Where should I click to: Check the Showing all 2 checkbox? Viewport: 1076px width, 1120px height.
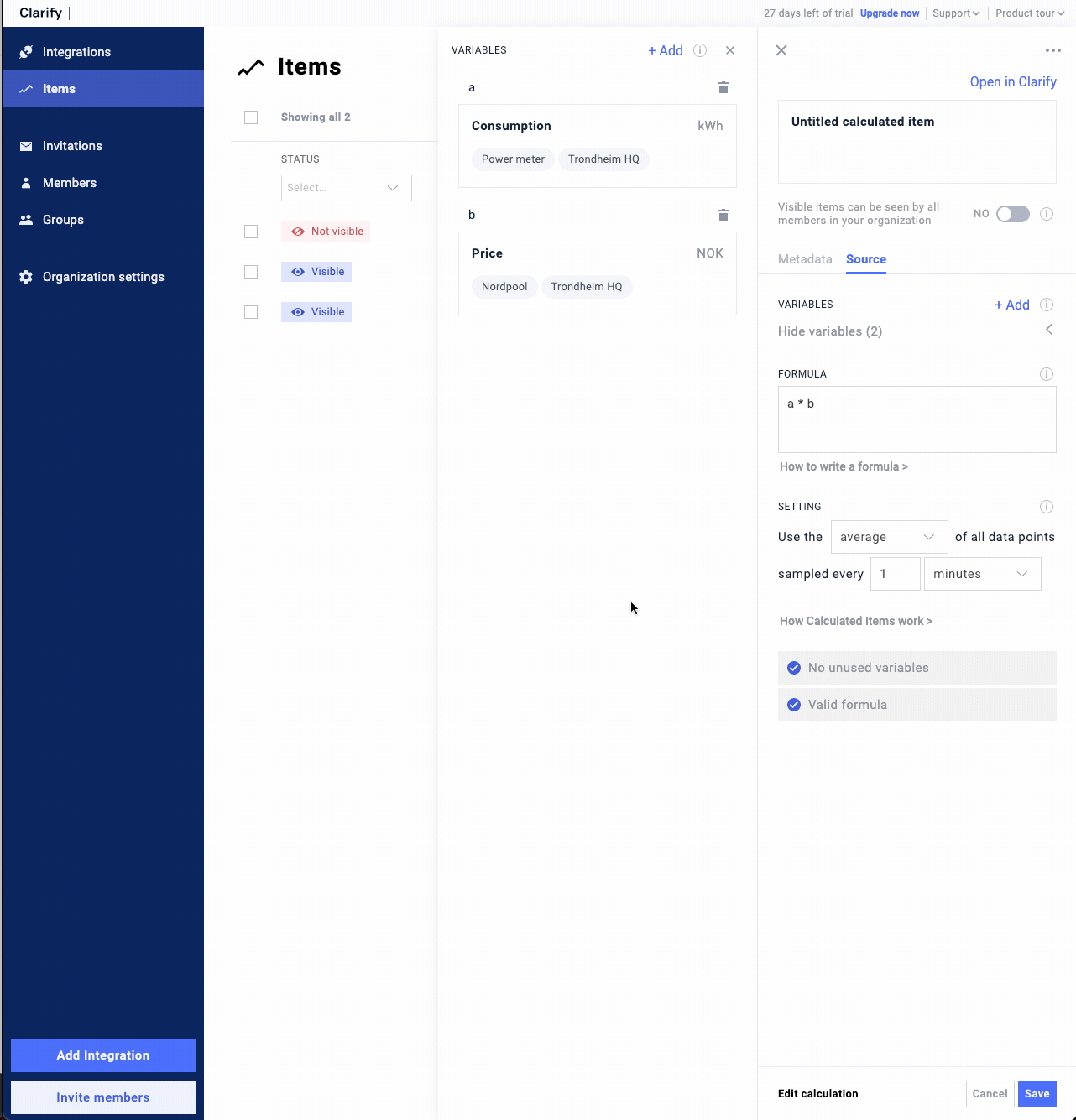coord(251,117)
